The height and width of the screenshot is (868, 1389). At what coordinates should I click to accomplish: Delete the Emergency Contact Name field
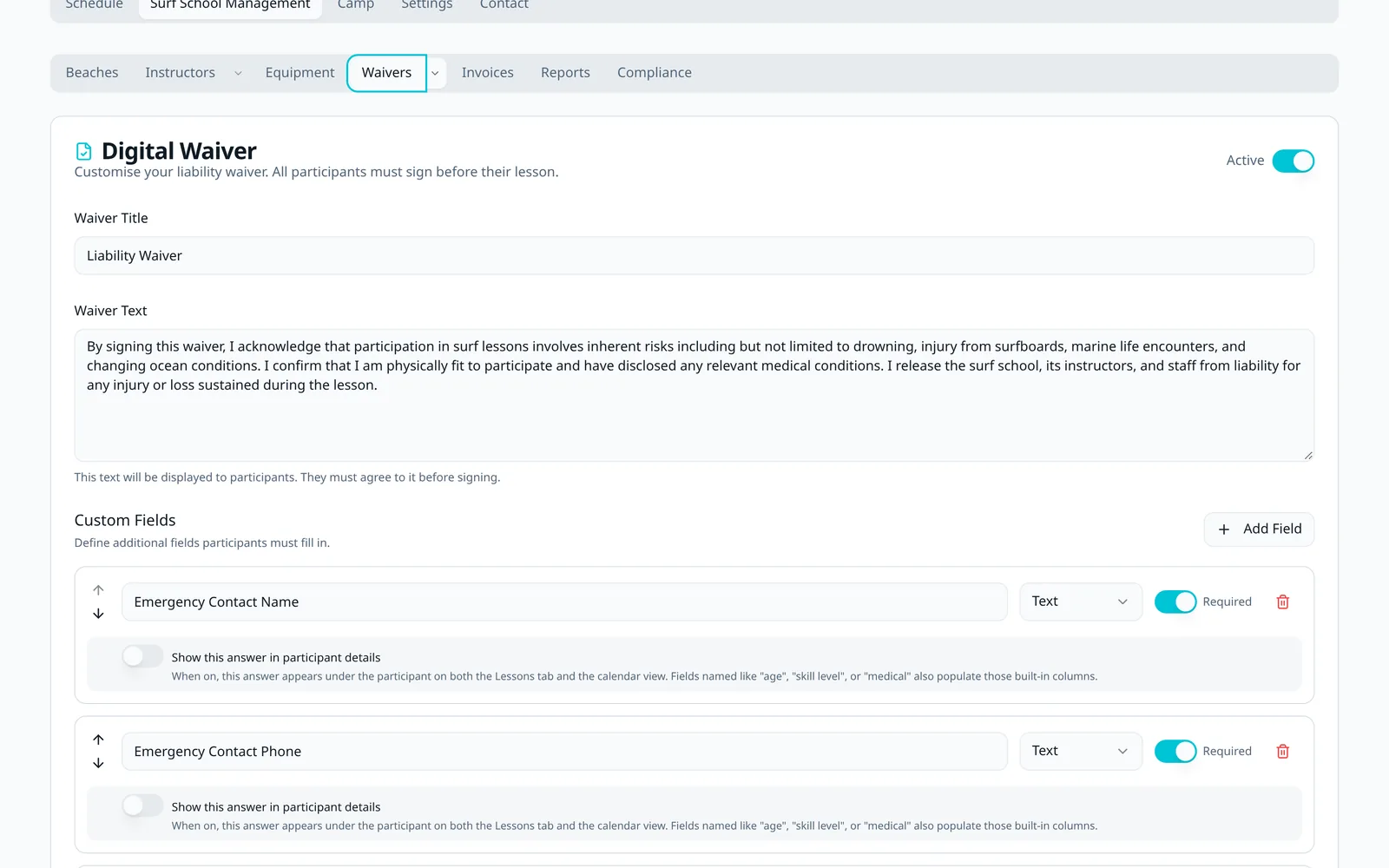pos(1283,602)
